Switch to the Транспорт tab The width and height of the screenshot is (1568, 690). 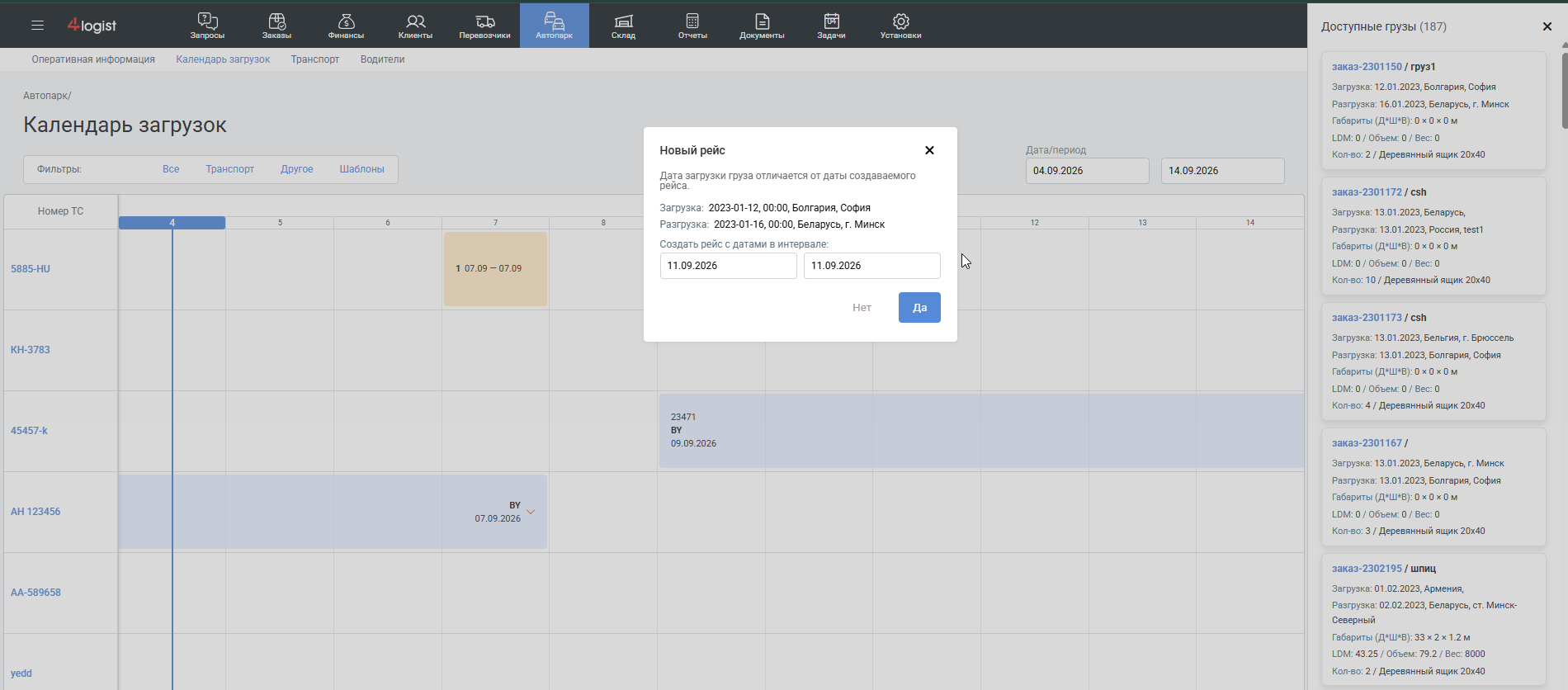(x=314, y=59)
